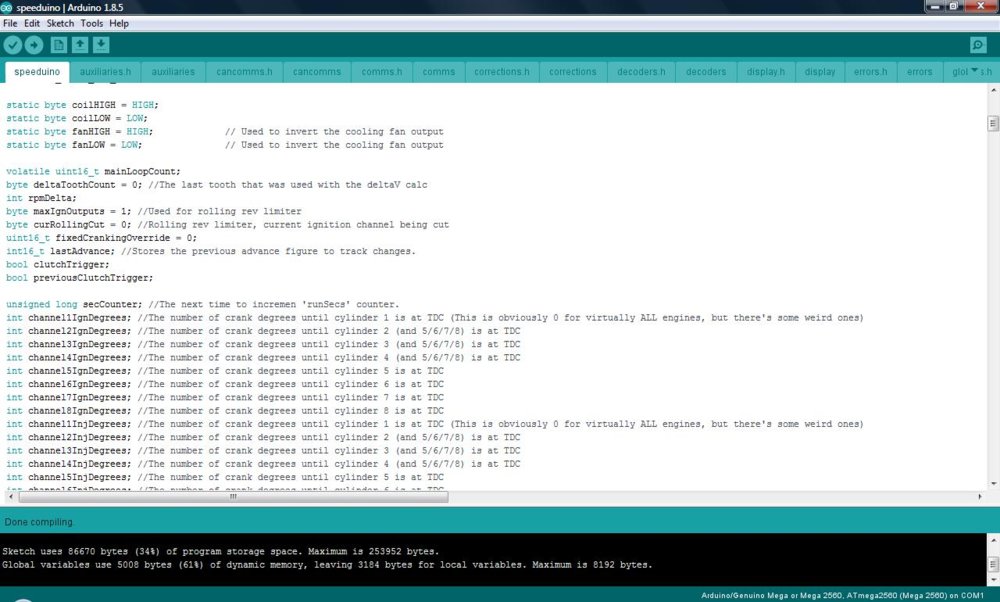This screenshot has height=602, width=1000.
Task: Switch to the errors.h tab
Action: tap(871, 71)
